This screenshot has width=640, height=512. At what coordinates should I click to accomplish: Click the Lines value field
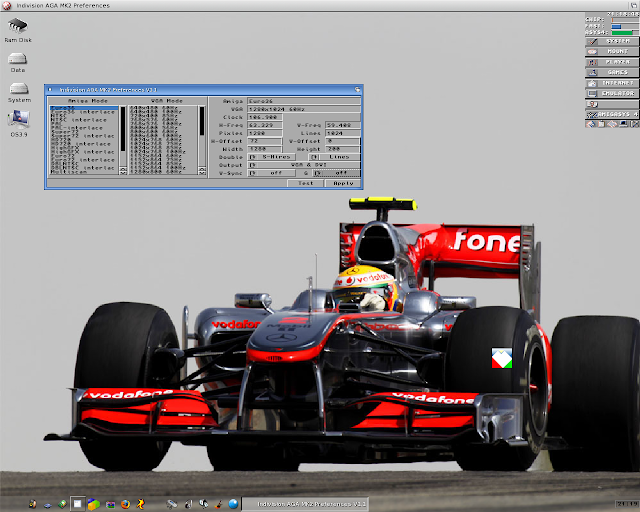pos(343,133)
